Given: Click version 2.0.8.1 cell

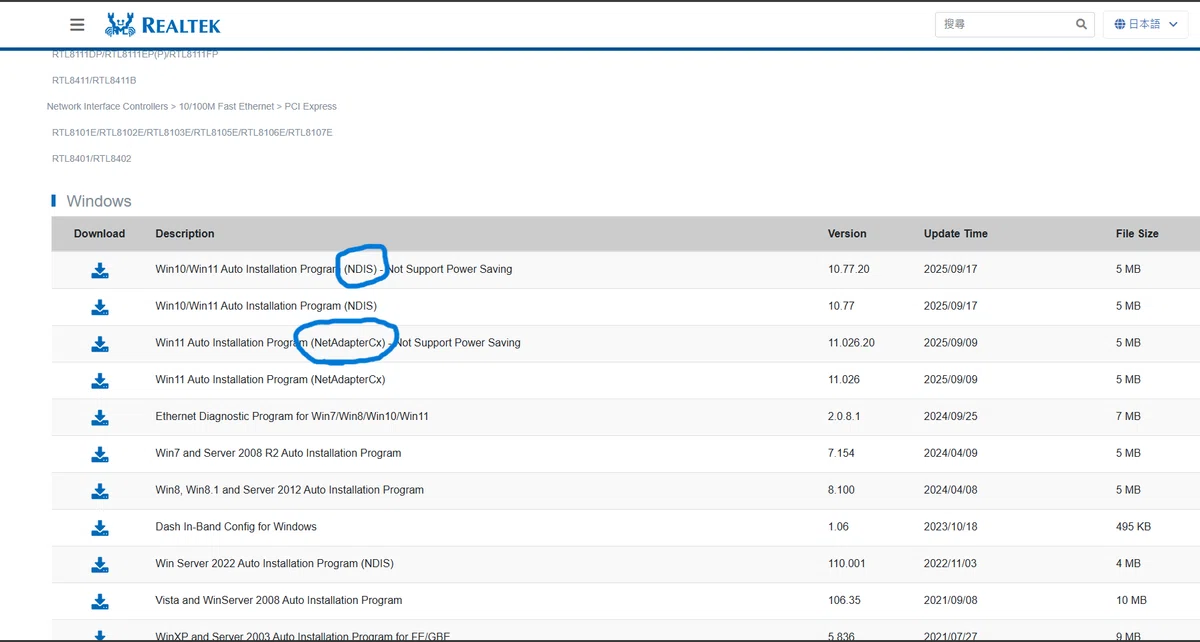Looking at the screenshot, I should click(x=844, y=416).
